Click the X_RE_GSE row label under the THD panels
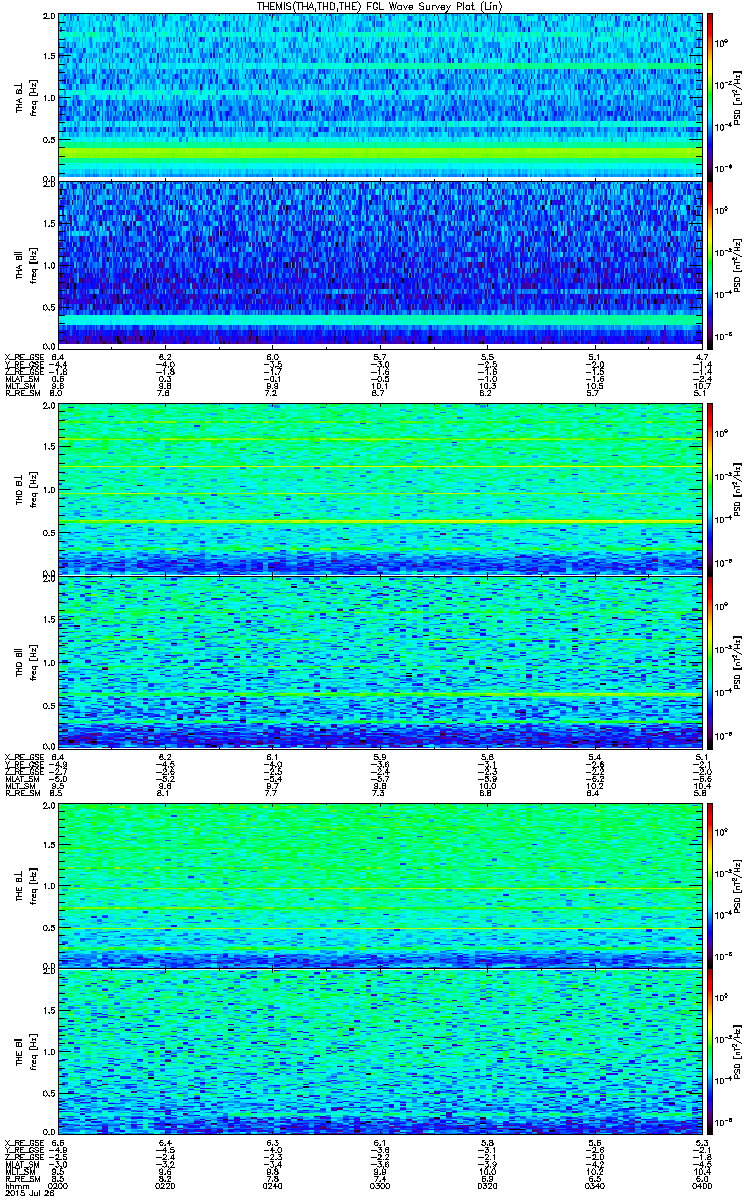The height and width of the screenshot is (1200, 750). coord(22,755)
